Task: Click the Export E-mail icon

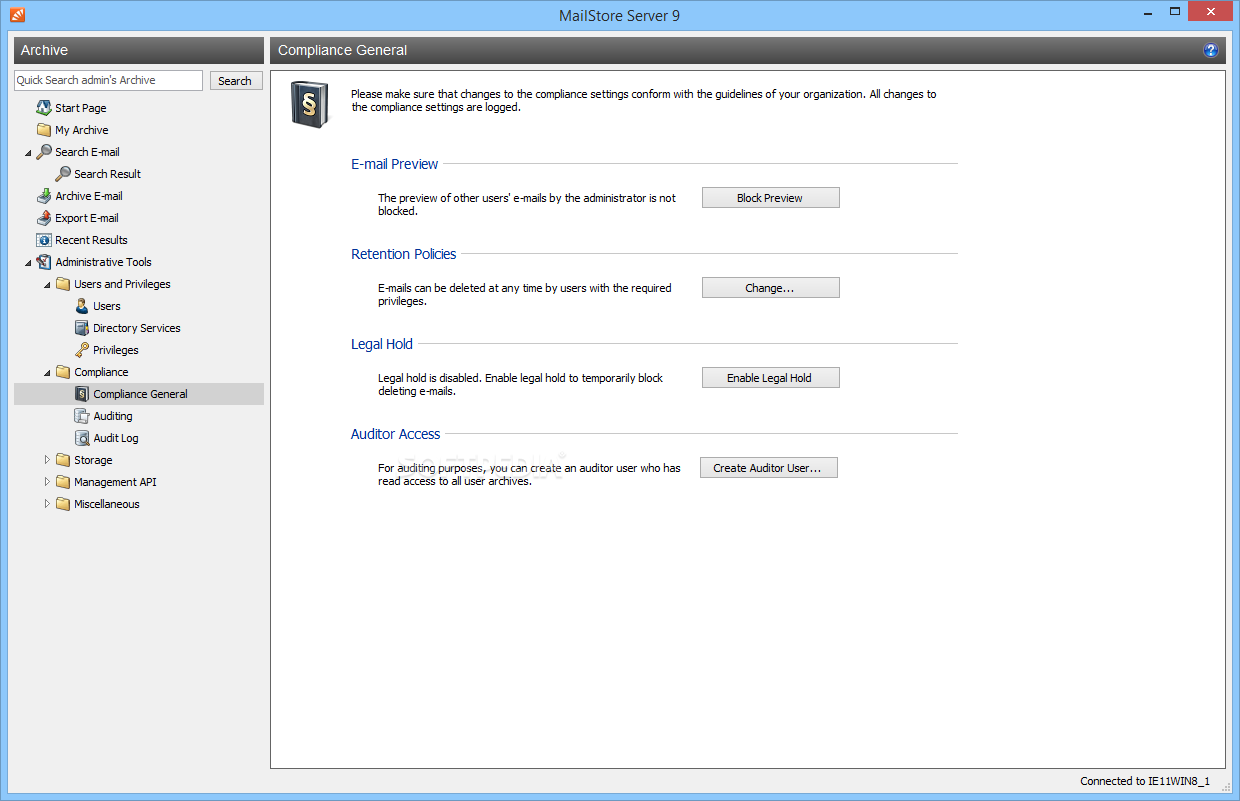Action: [44, 218]
